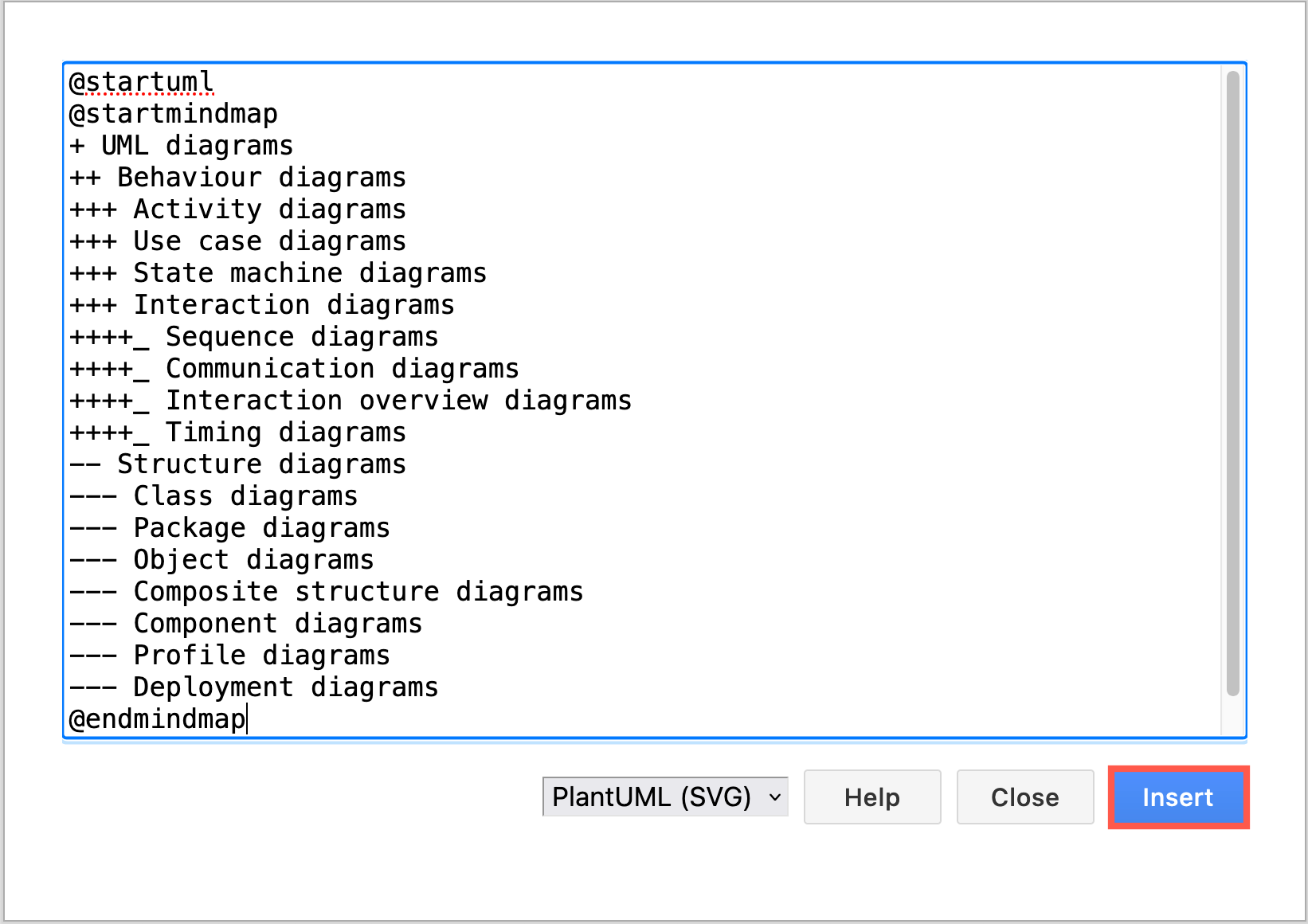Place cursor on the Sequence diagrams entry

point(253,336)
